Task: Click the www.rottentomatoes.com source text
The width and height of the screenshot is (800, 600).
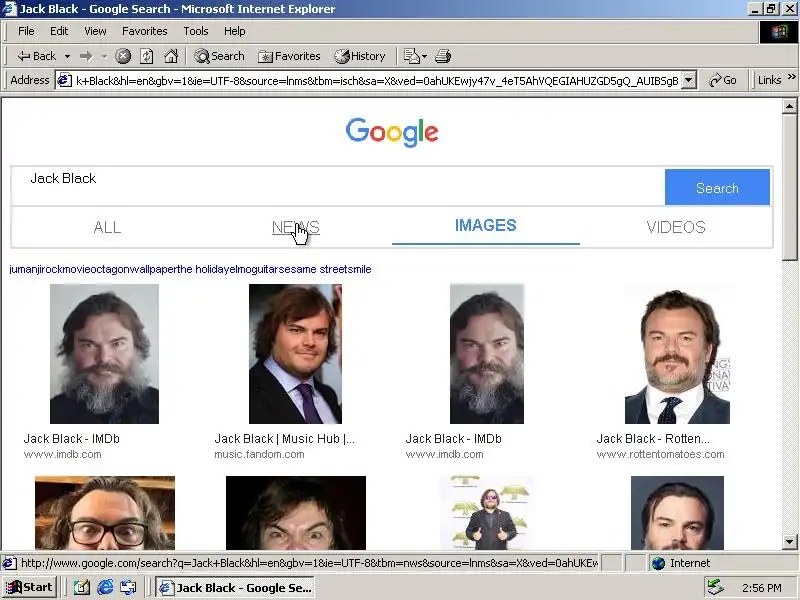Action: [660, 455]
